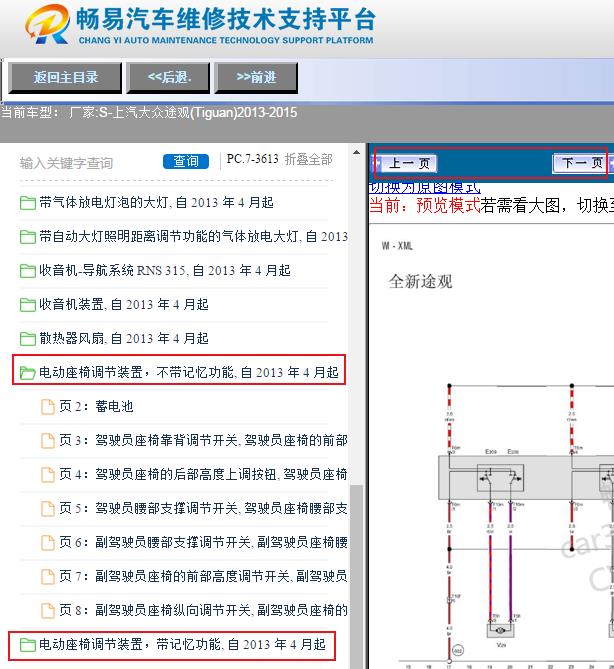Open 页 3：驾驶员座椅靠背调节开关 page
The width and height of the screenshot is (614, 669).
pyautogui.click(x=203, y=440)
